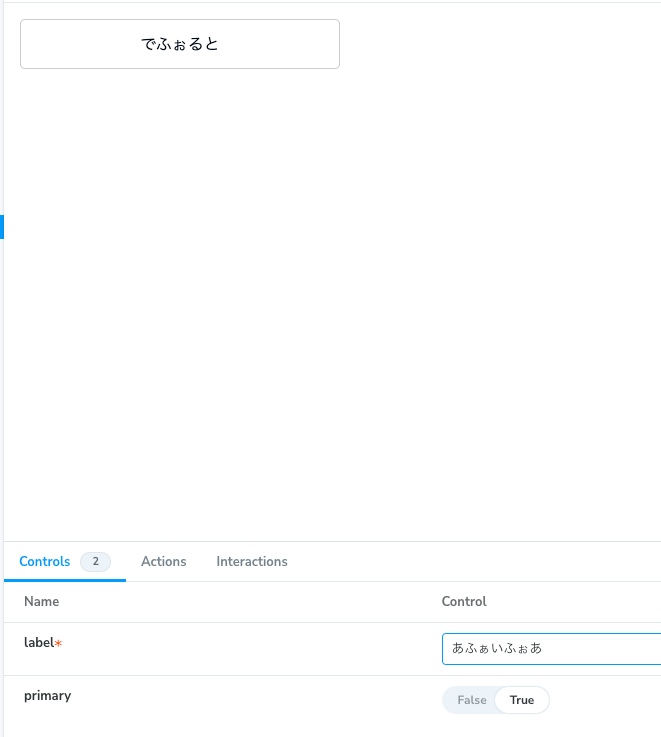Click the controls count badge 2

[95, 561]
